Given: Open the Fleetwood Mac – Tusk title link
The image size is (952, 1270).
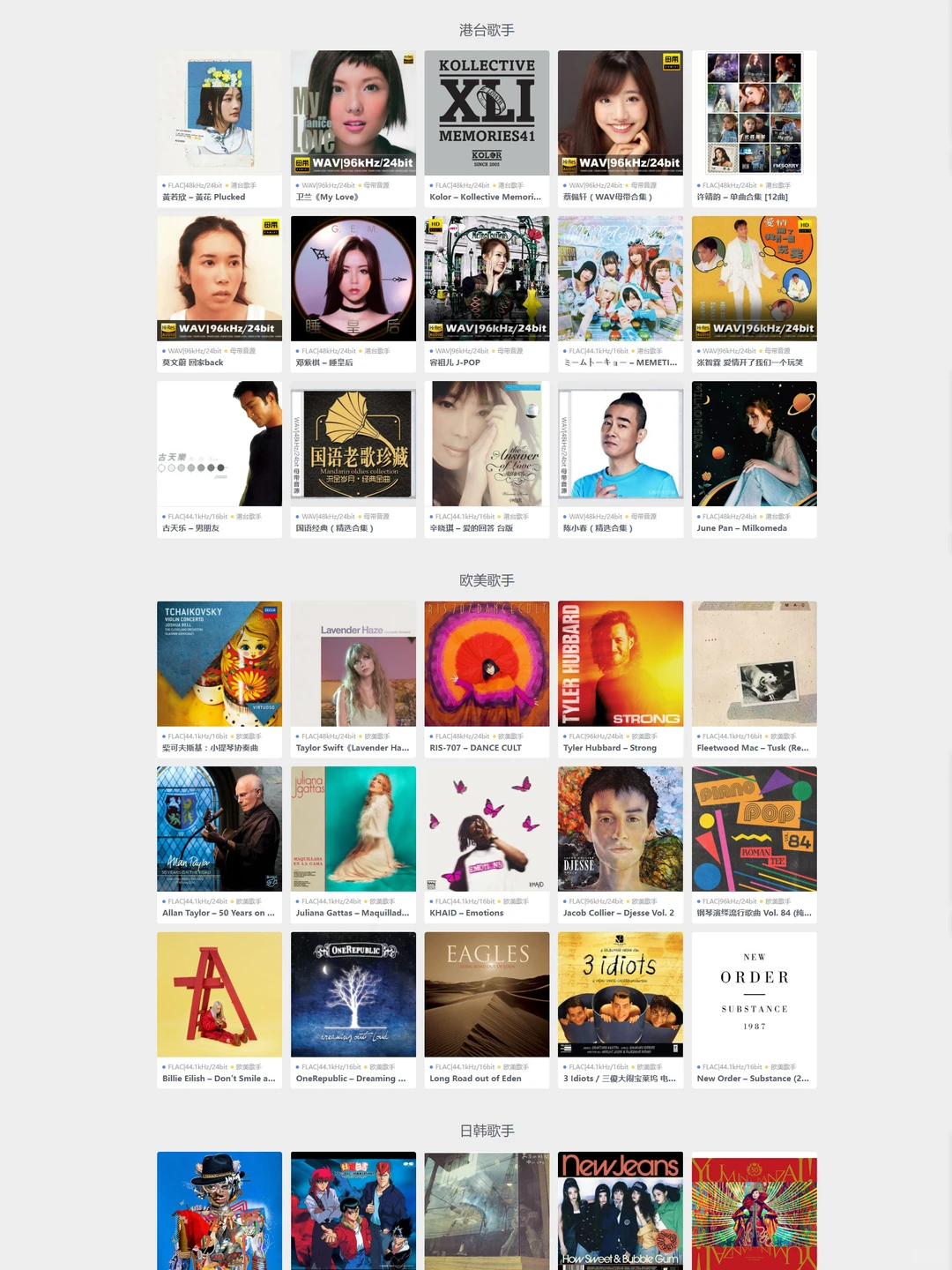Looking at the screenshot, I should 753,748.
